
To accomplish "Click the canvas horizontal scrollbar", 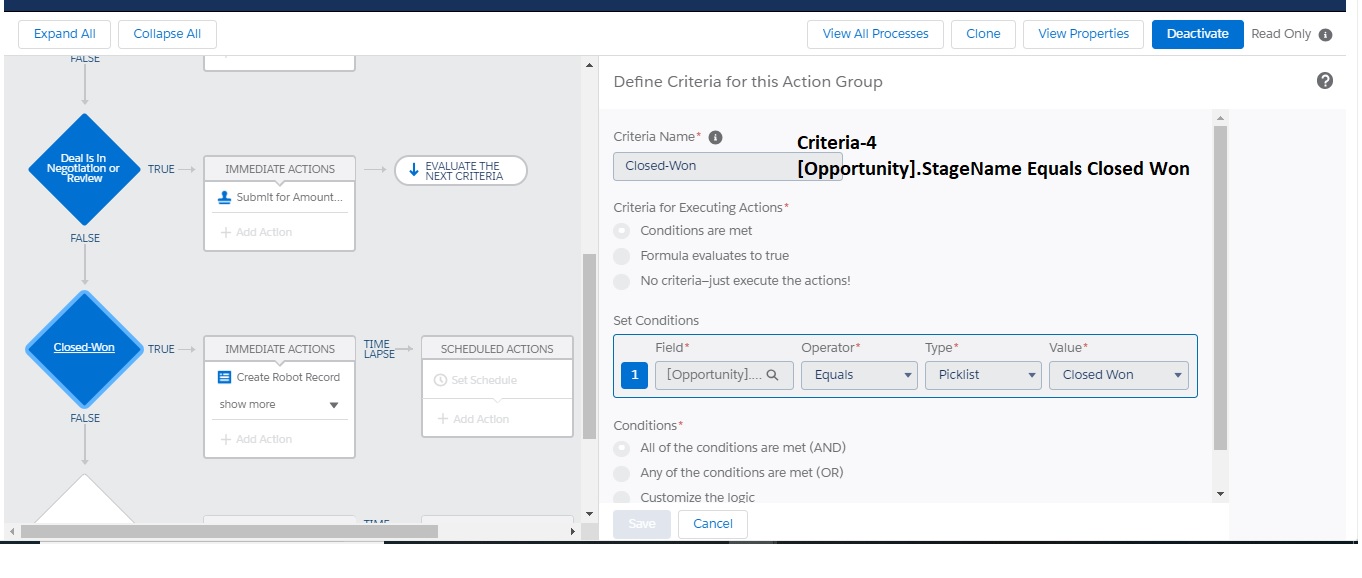I will click(x=229, y=531).
